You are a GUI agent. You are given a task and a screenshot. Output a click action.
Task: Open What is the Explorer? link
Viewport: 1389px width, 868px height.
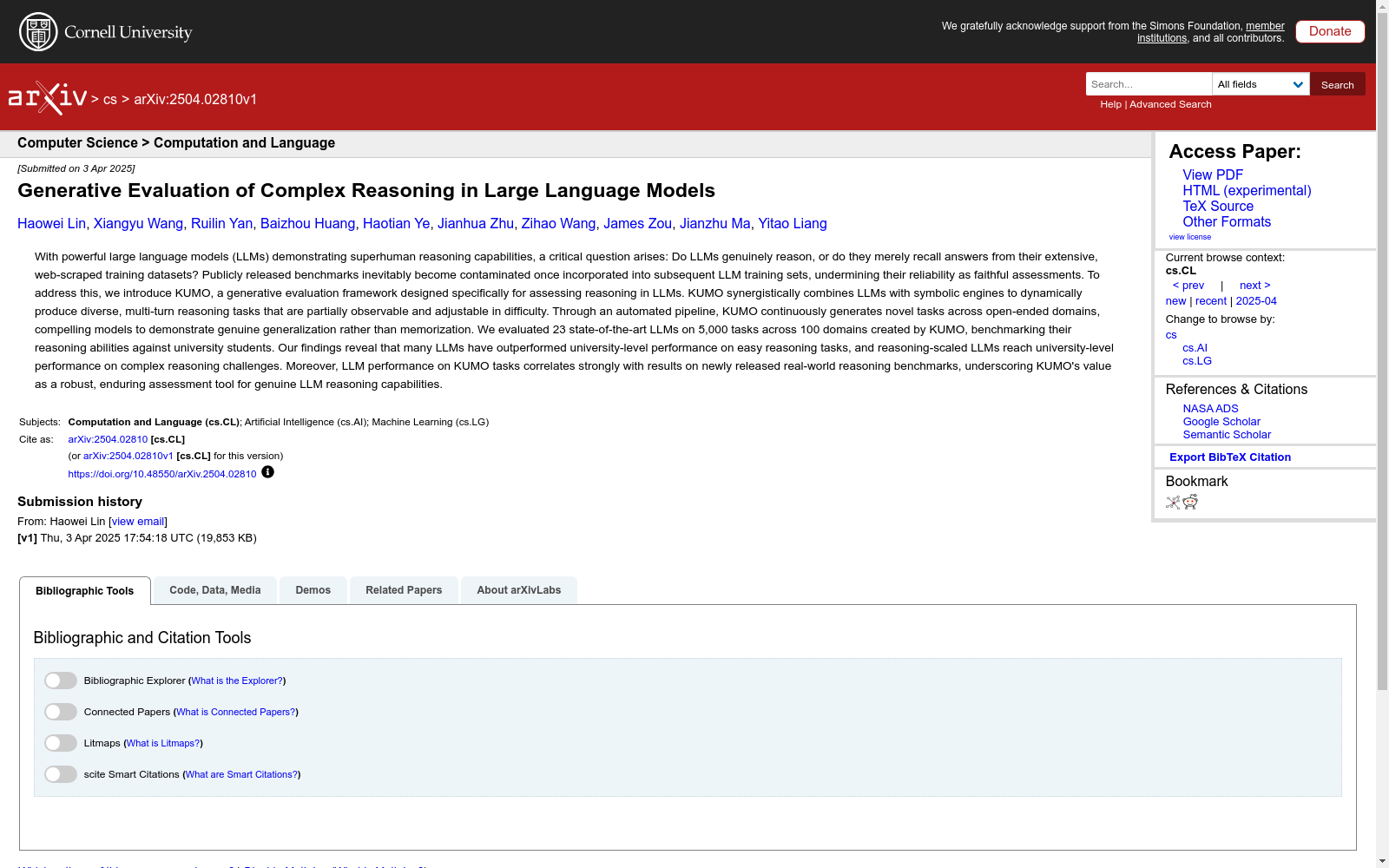(x=237, y=681)
